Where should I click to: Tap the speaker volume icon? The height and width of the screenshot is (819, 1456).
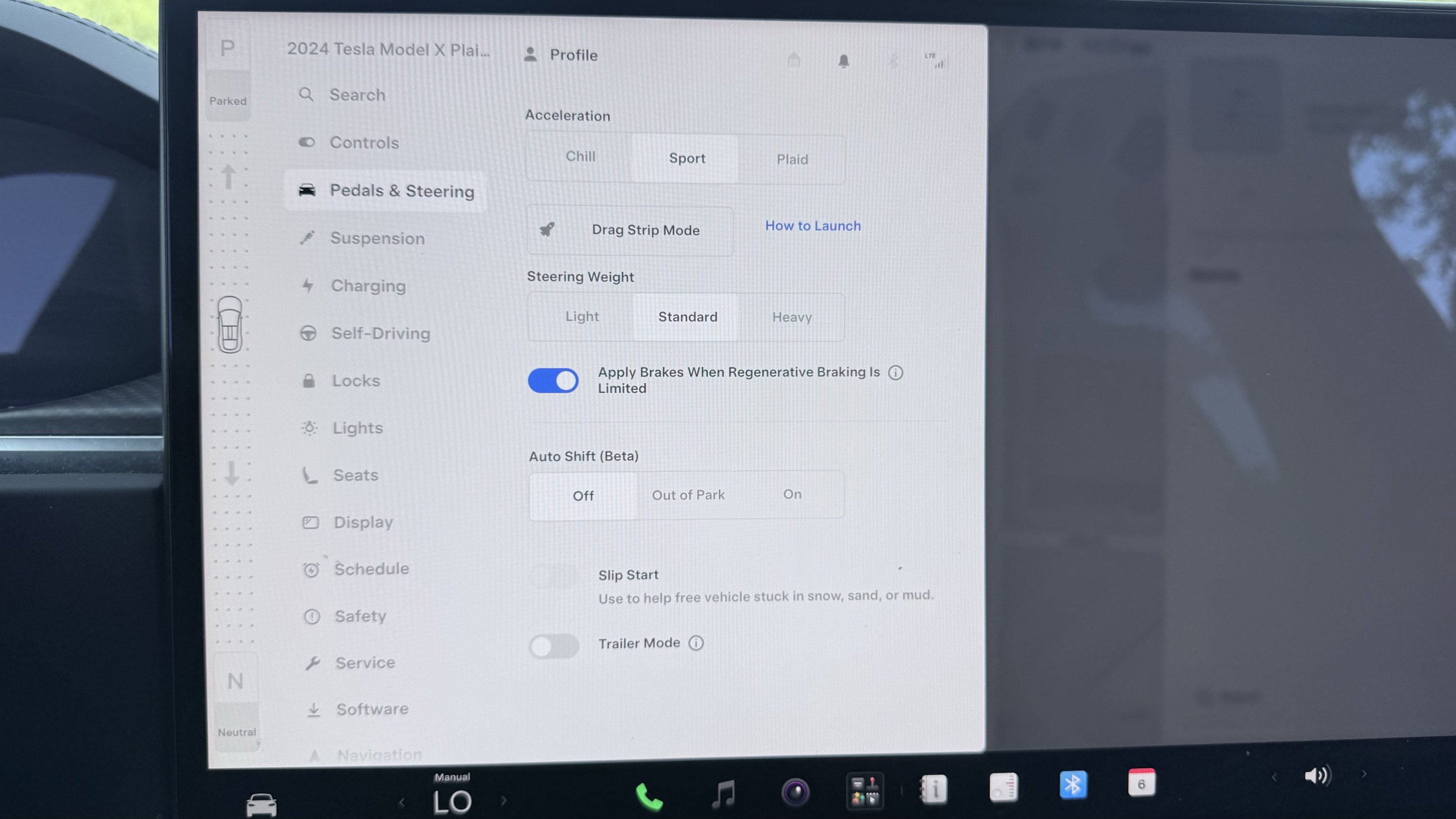point(1318,775)
